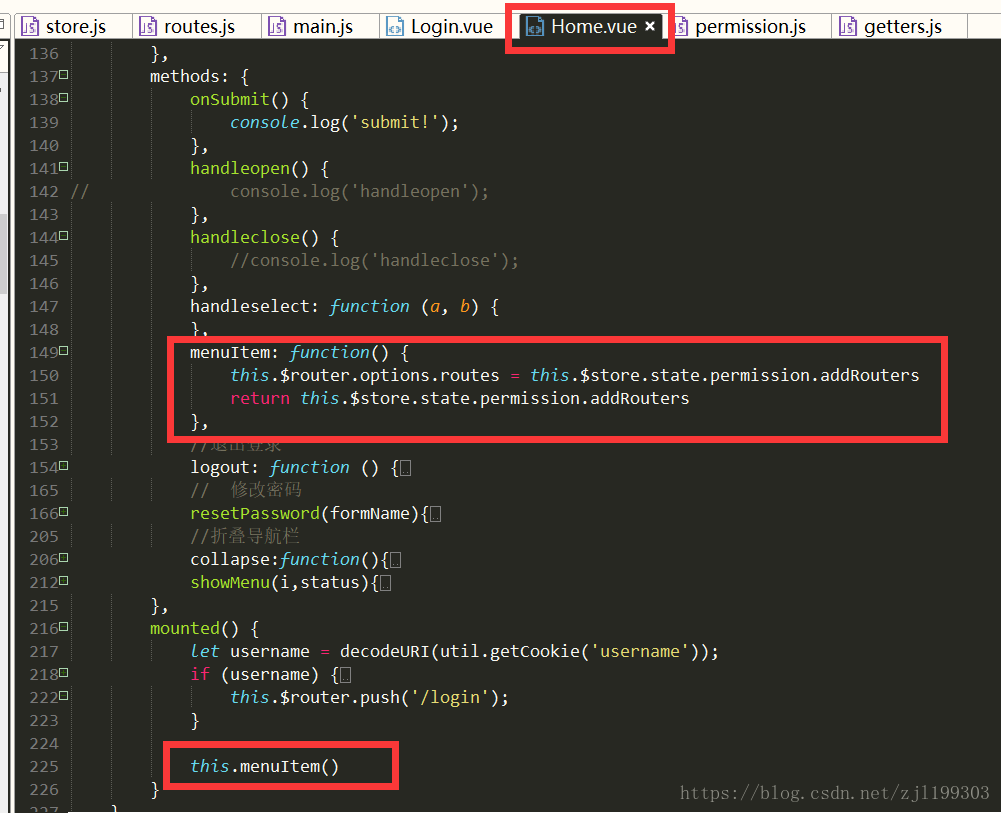Screen dimensions: 1001x813
Task: Click the store.js file icon
Action: click(29, 27)
